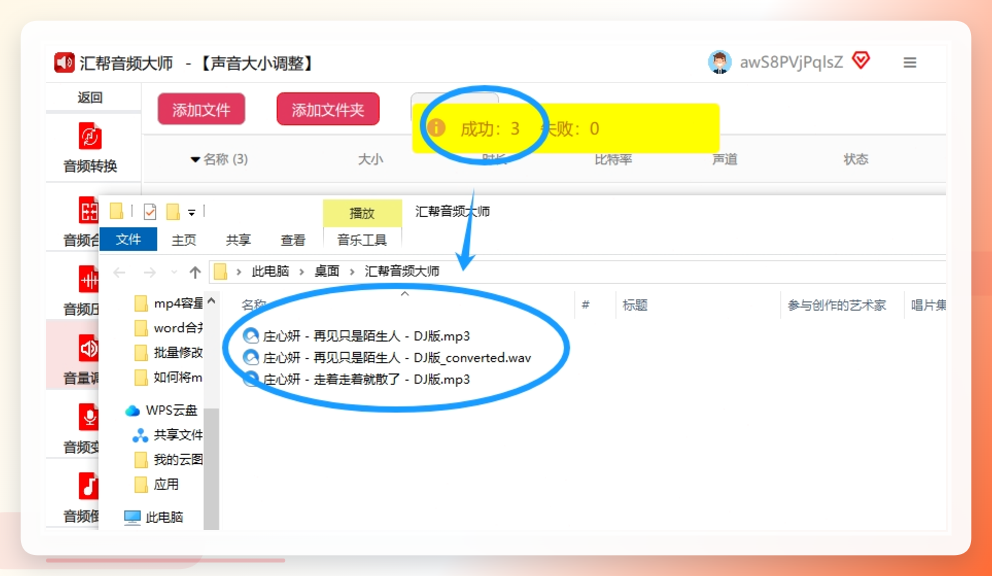
Task: Click the 比特率 column header
Action: 613,160
